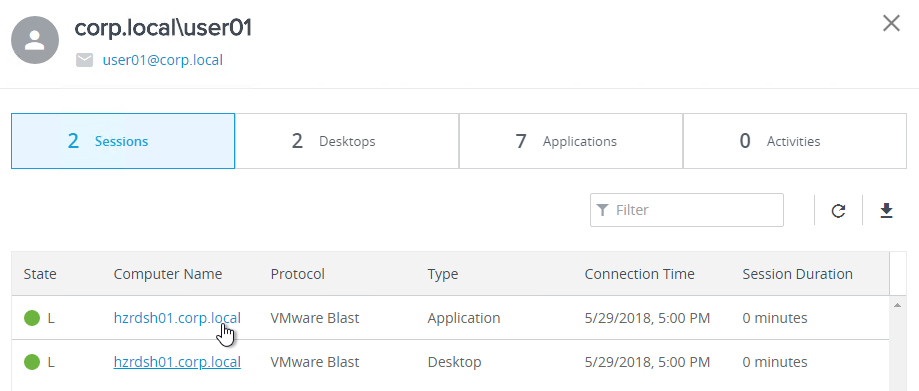
Task: Switch to the Desktops tab
Action: (346, 141)
